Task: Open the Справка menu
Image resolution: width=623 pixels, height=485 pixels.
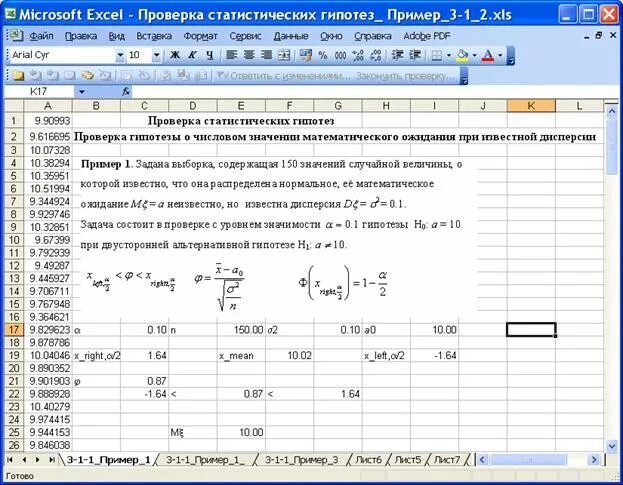Action: point(373,36)
